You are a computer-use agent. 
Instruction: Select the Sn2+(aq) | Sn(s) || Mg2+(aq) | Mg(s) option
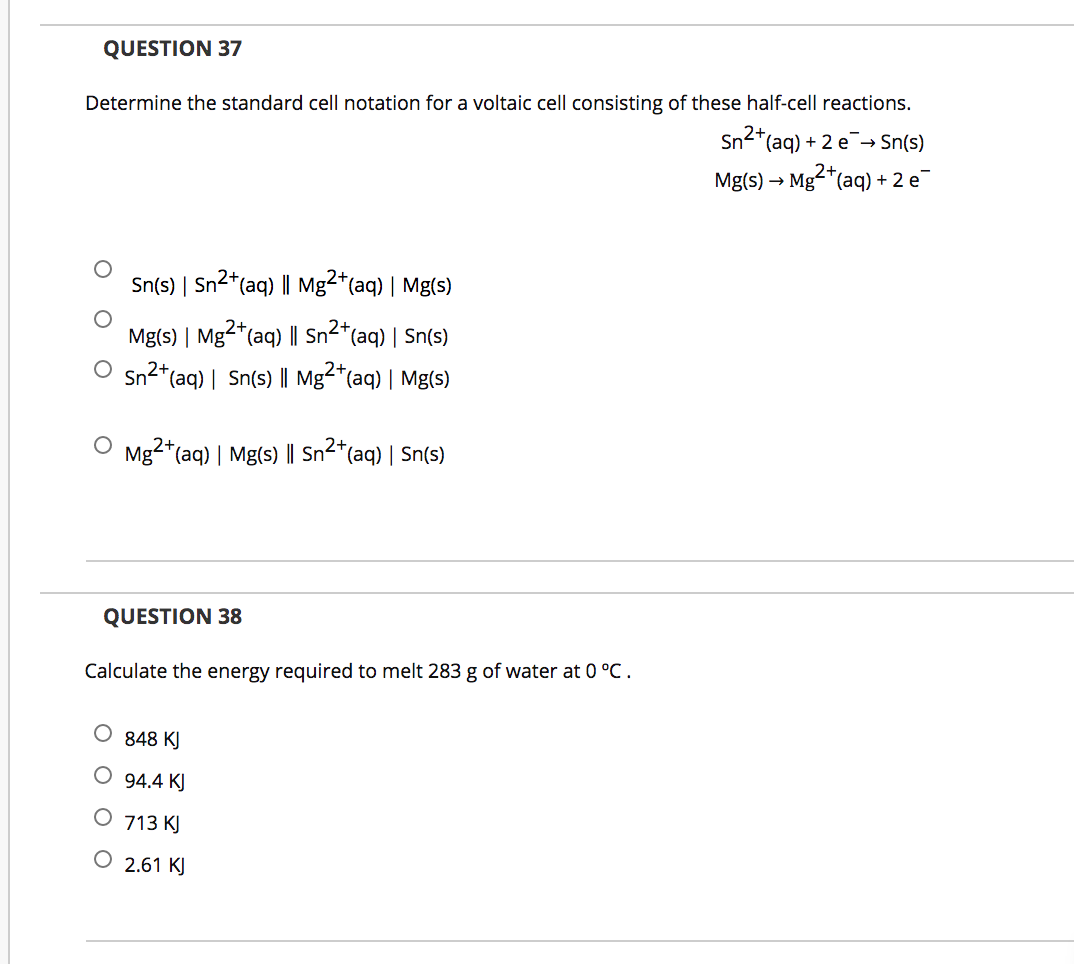tap(103, 368)
